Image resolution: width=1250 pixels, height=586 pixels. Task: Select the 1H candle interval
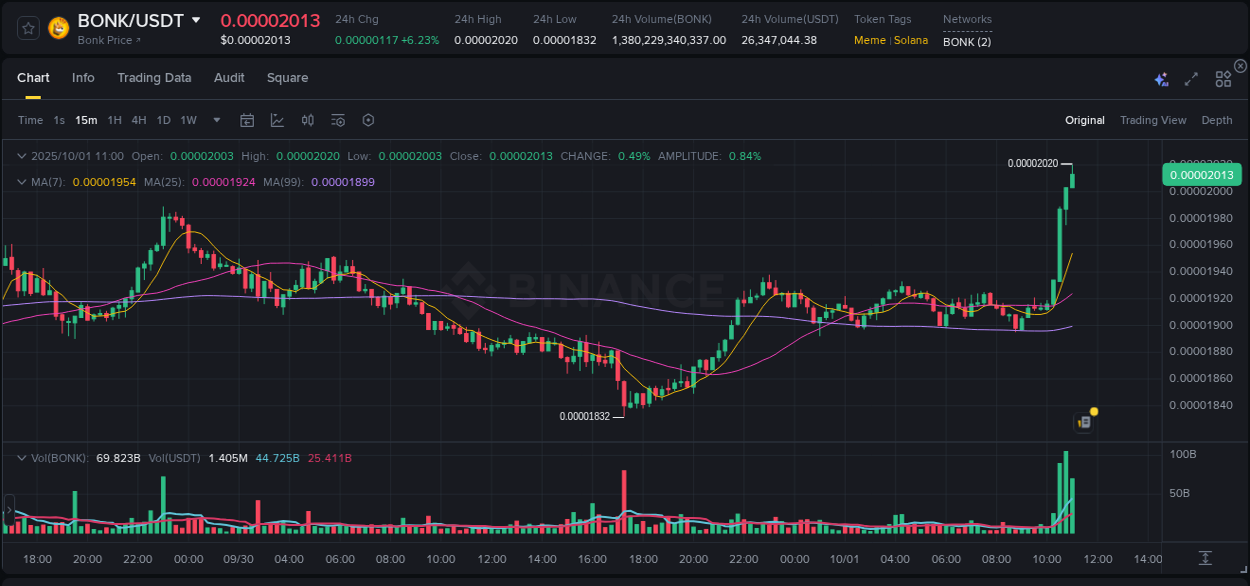tap(114, 120)
